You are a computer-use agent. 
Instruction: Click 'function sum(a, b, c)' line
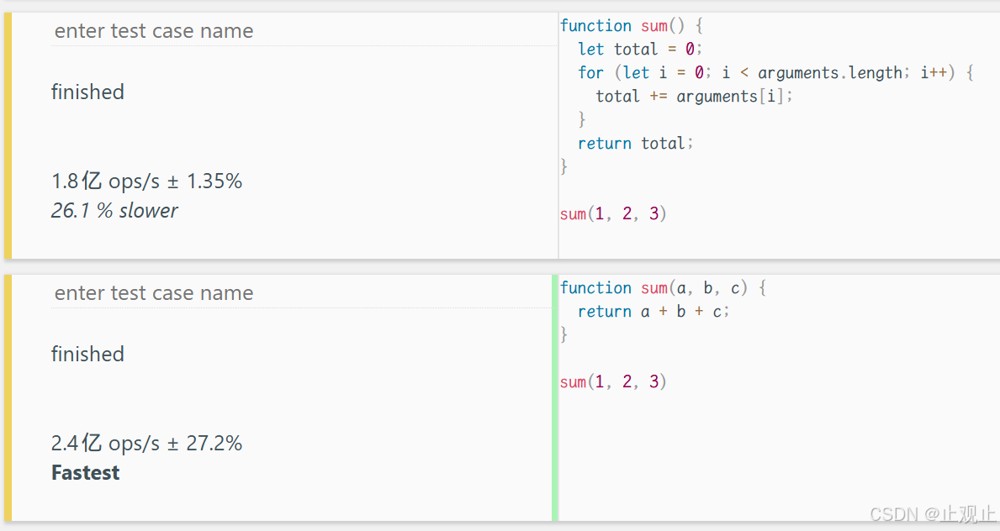(663, 288)
